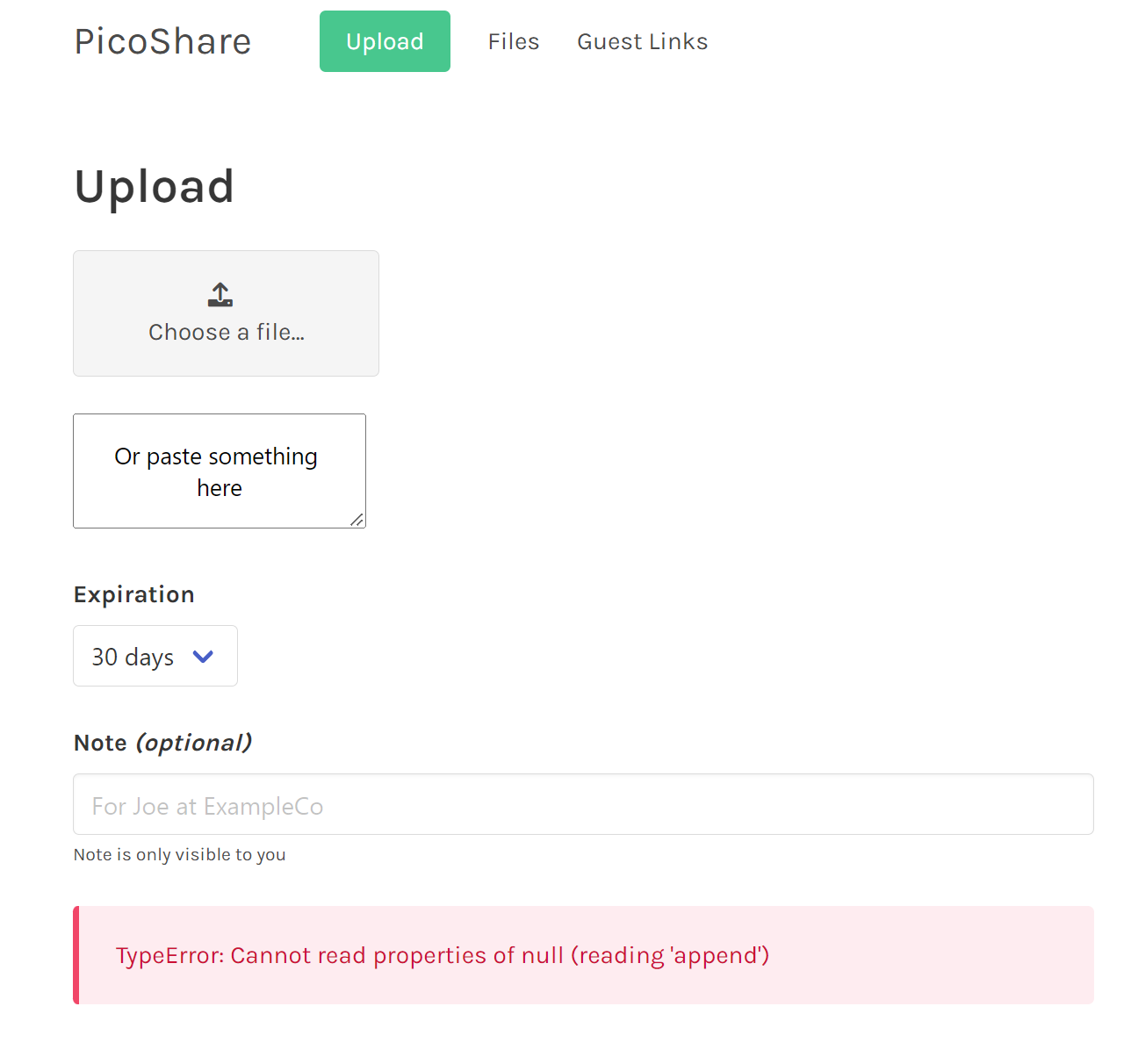Open the Guest Links page

tap(642, 41)
